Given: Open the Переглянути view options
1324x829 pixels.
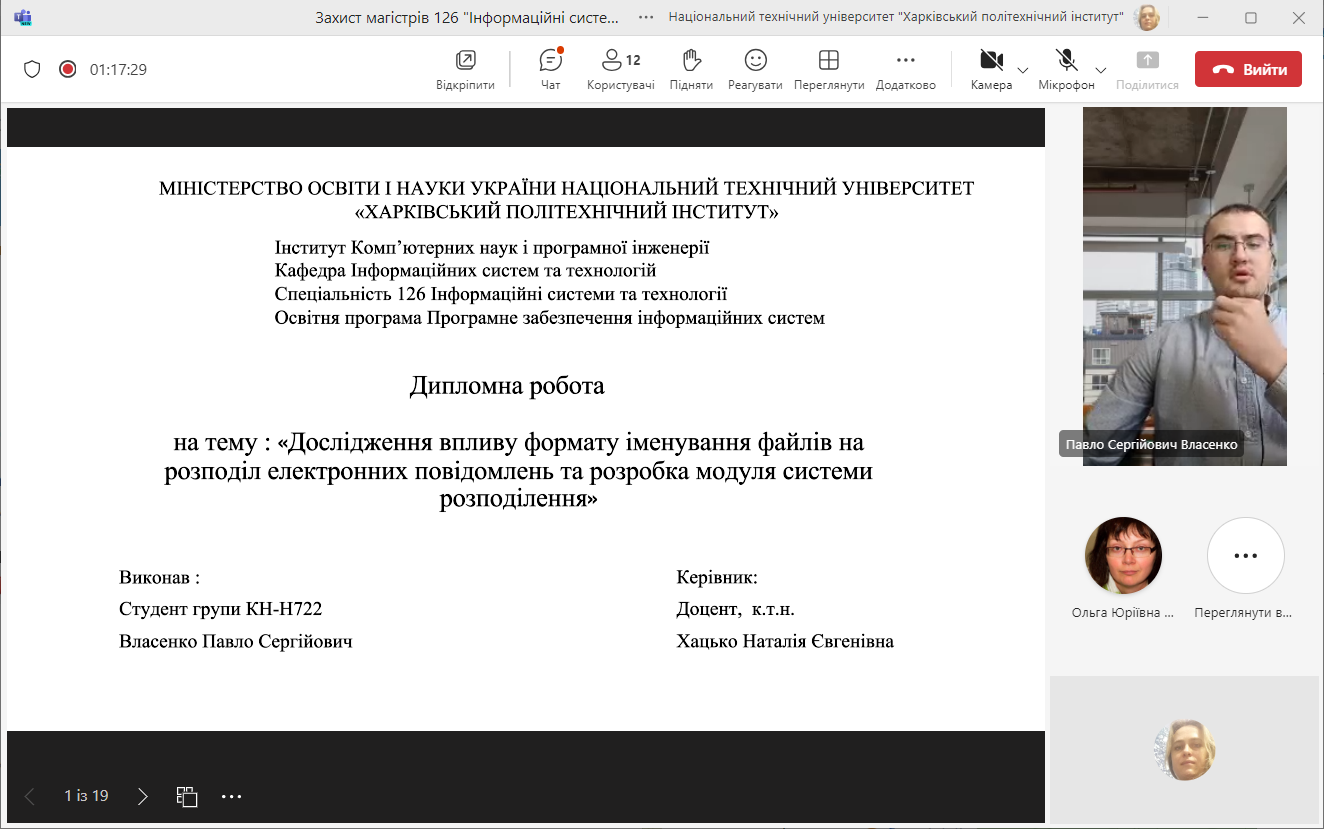Looking at the screenshot, I should coord(828,69).
